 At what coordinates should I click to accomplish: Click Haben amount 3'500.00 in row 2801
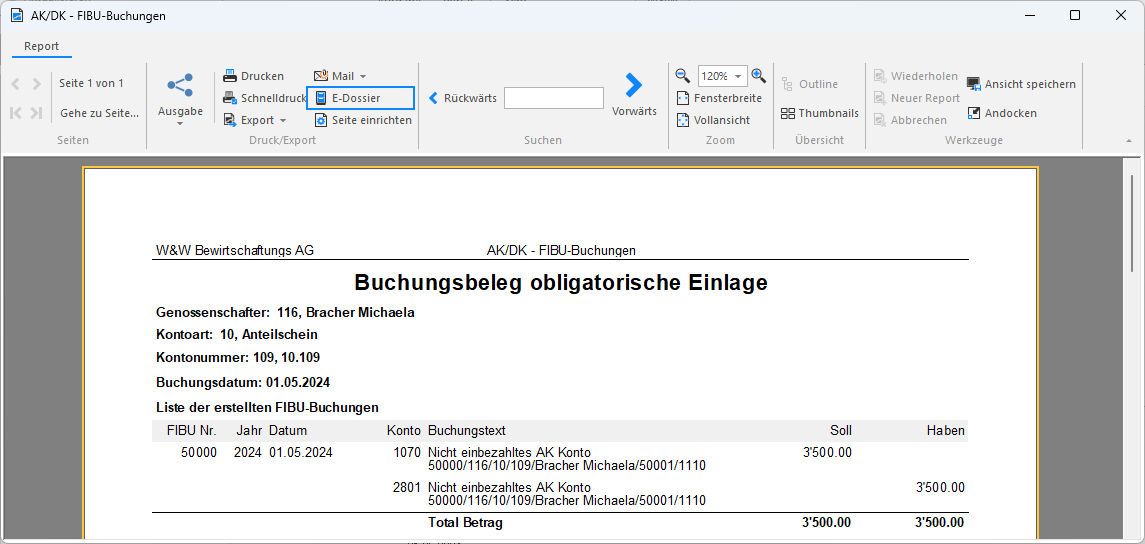coord(940,487)
